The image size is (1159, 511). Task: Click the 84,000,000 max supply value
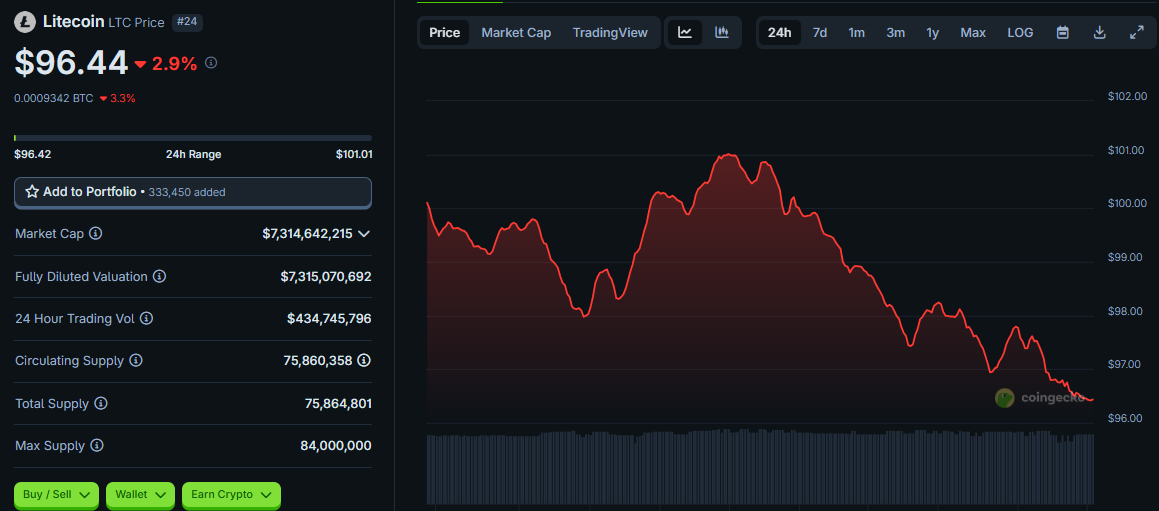point(336,446)
